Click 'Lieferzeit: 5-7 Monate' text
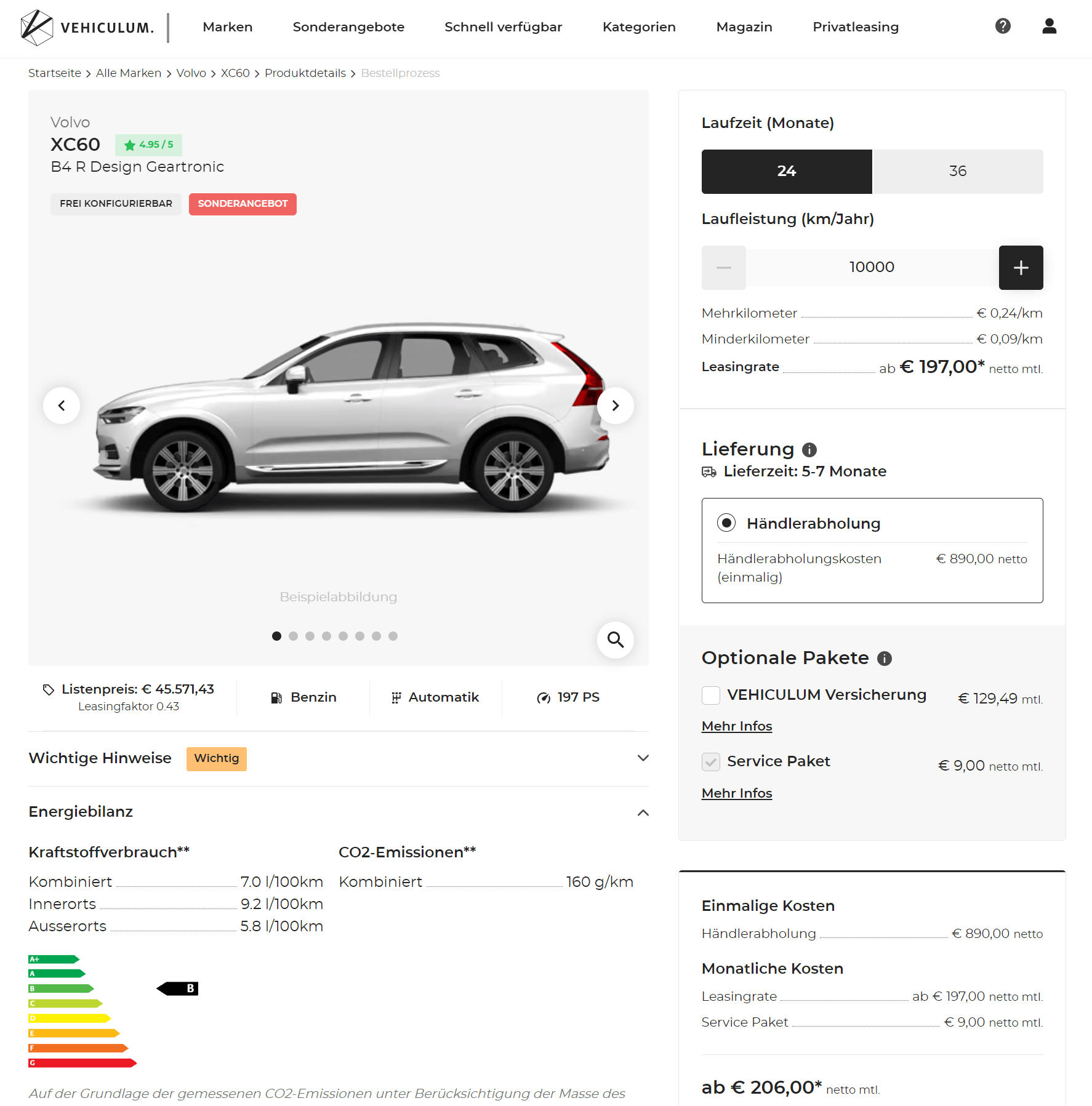 pos(805,472)
